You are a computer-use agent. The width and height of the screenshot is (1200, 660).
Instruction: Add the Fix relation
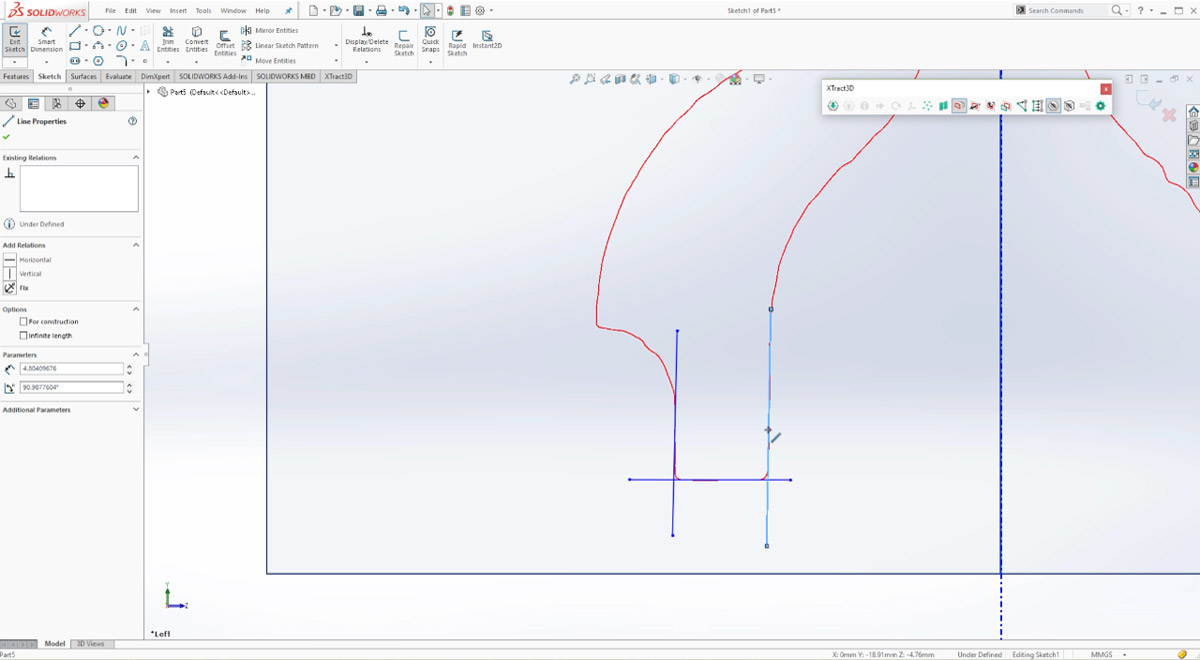pos(11,288)
